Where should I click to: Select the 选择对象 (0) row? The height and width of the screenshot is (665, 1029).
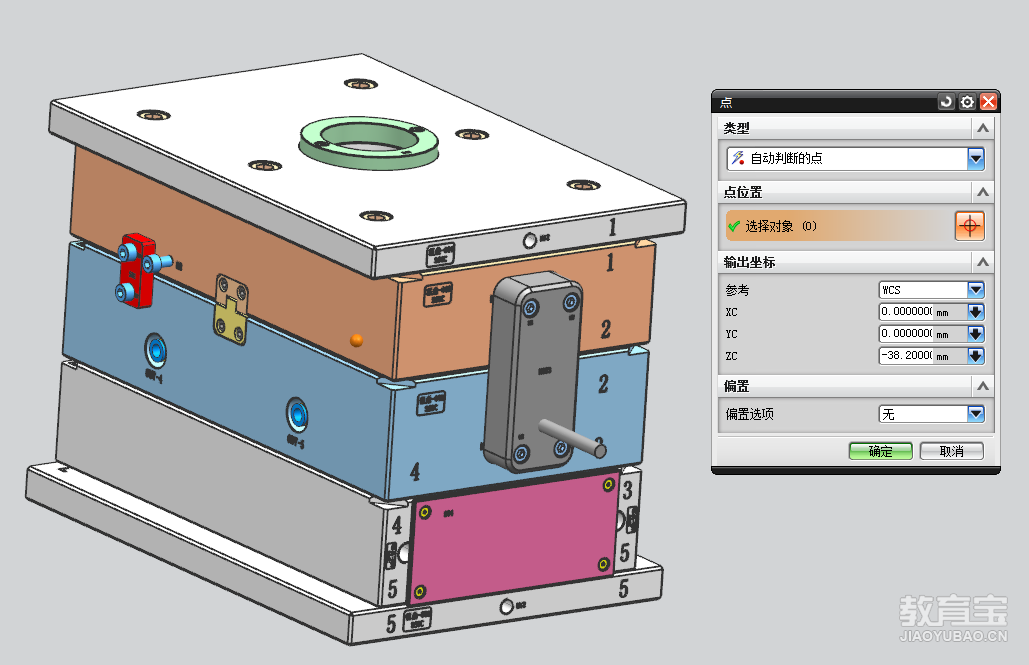pyautogui.click(x=838, y=226)
